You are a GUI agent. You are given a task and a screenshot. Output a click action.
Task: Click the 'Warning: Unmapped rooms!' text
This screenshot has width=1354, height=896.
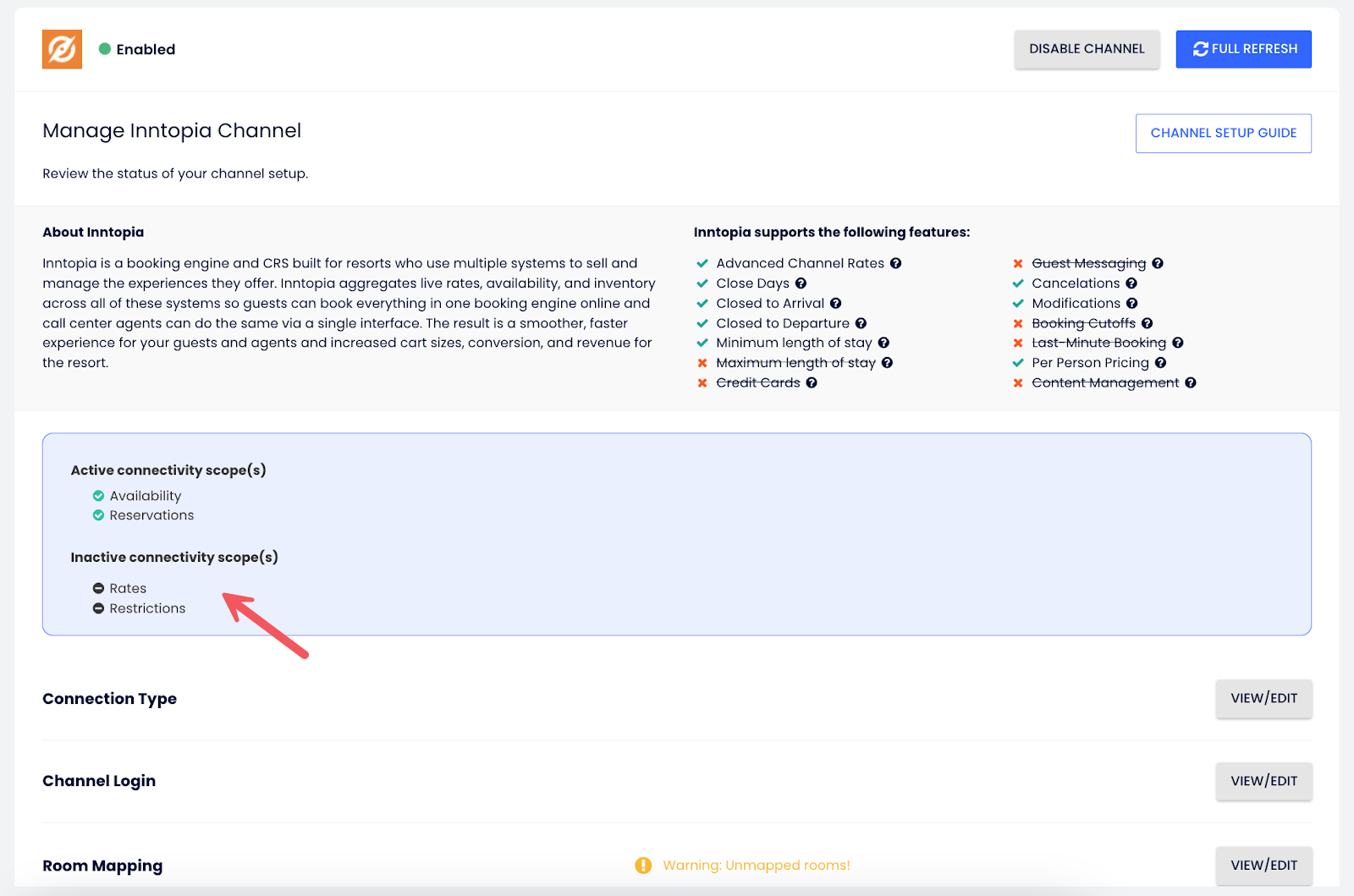pyautogui.click(x=757, y=866)
